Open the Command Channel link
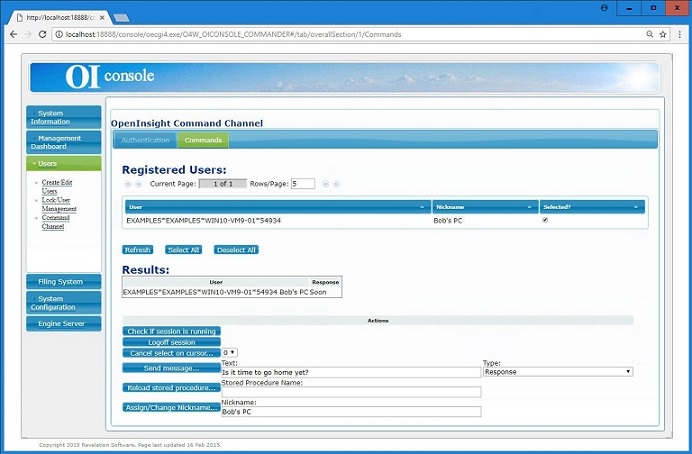The width and height of the screenshot is (692, 454). point(55,222)
